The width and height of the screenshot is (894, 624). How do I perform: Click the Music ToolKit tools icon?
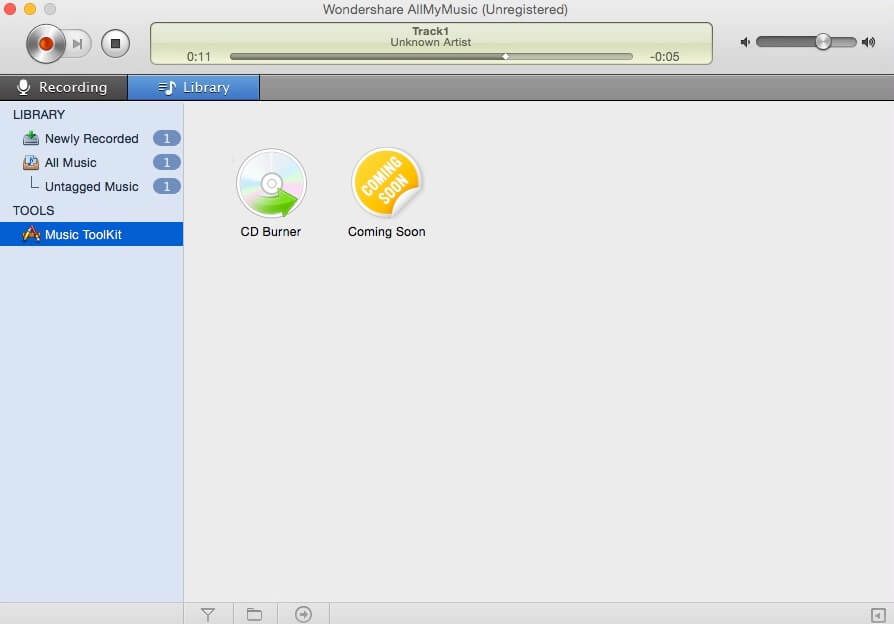point(31,234)
